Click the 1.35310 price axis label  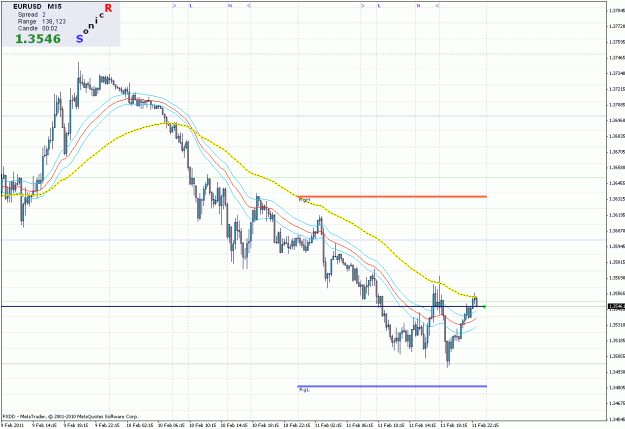pyautogui.click(x=616, y=325)
